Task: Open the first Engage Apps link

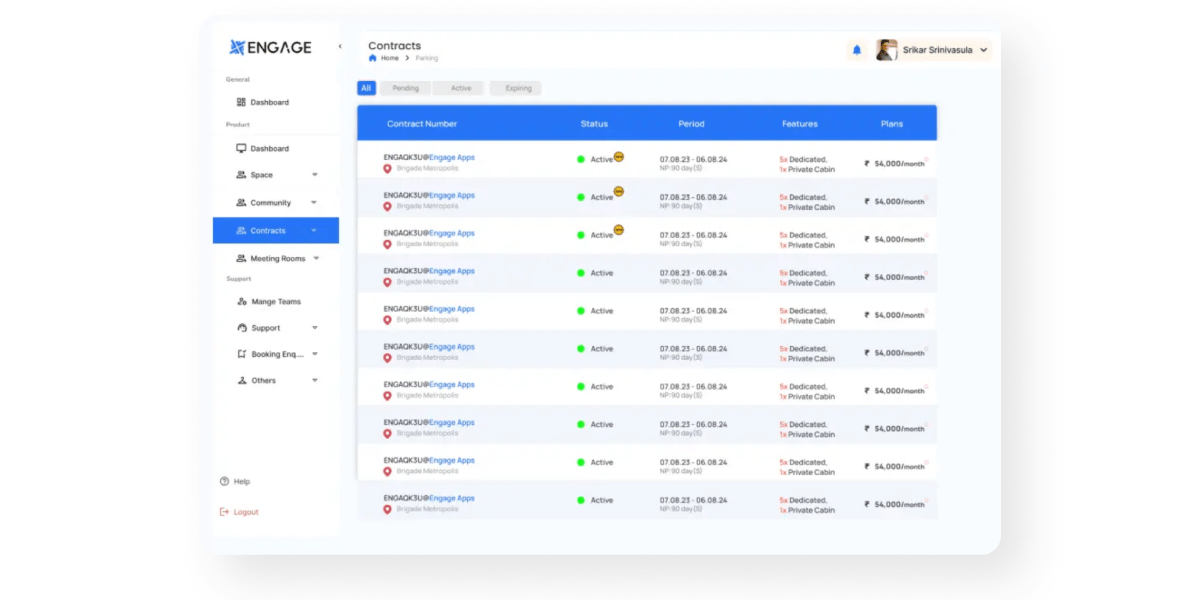Action: [452, 158]
